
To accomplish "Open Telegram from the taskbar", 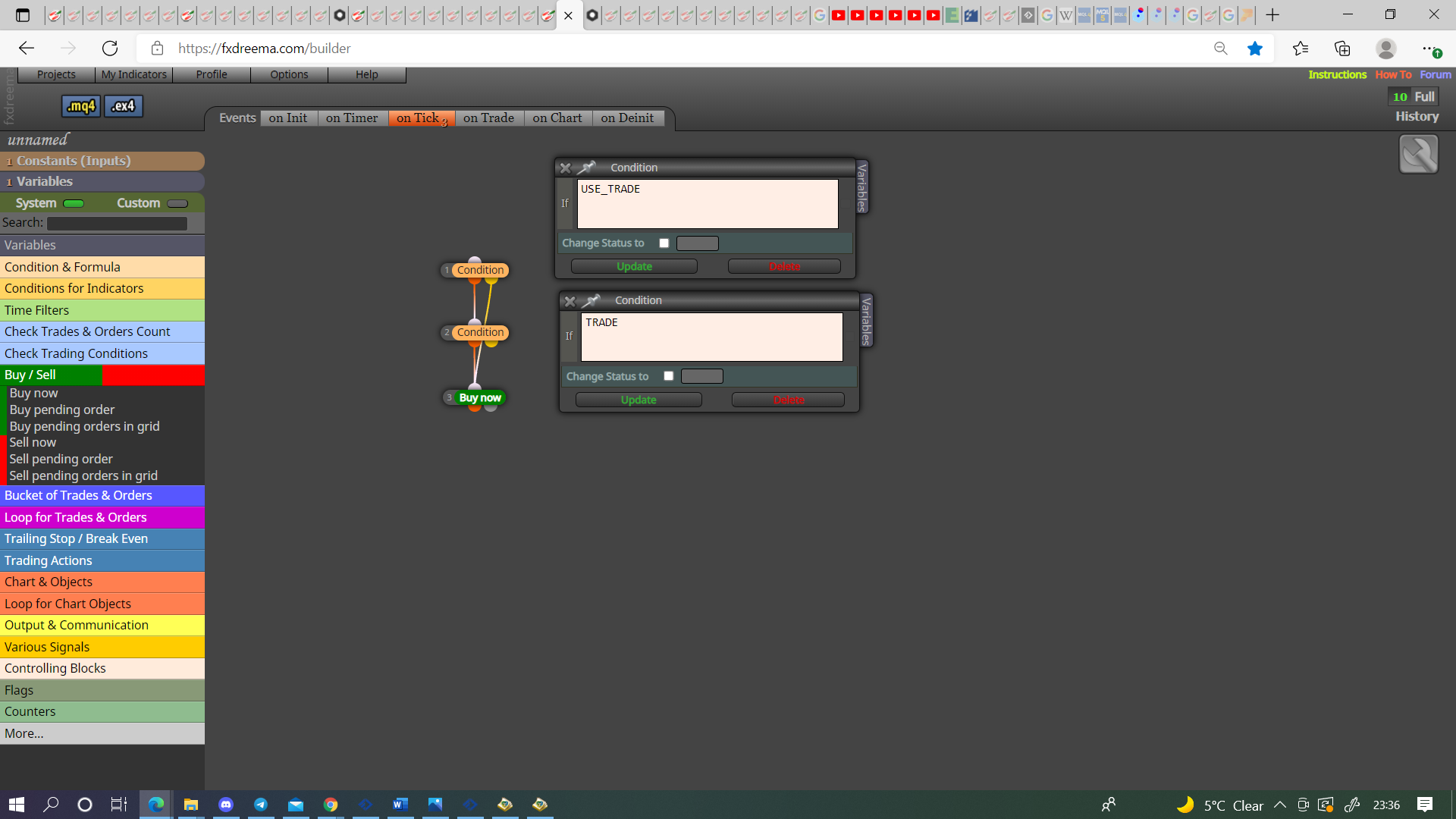I will coord(261,805).
